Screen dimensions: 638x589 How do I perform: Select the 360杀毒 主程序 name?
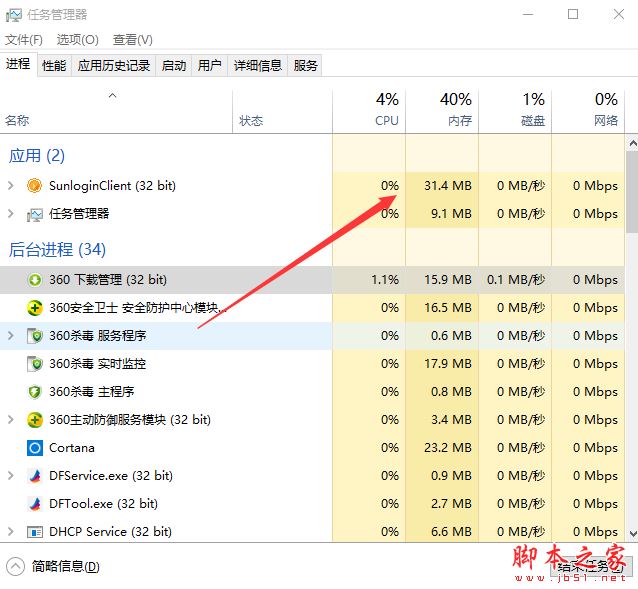[92, 392]
